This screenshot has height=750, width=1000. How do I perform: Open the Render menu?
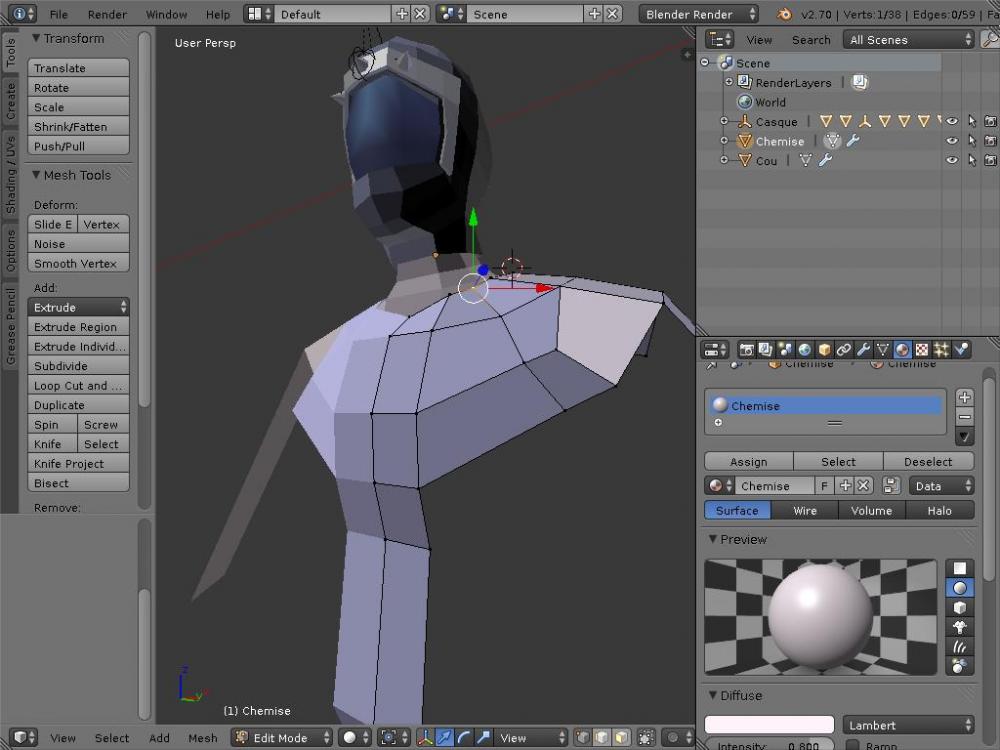pos(107,14)
